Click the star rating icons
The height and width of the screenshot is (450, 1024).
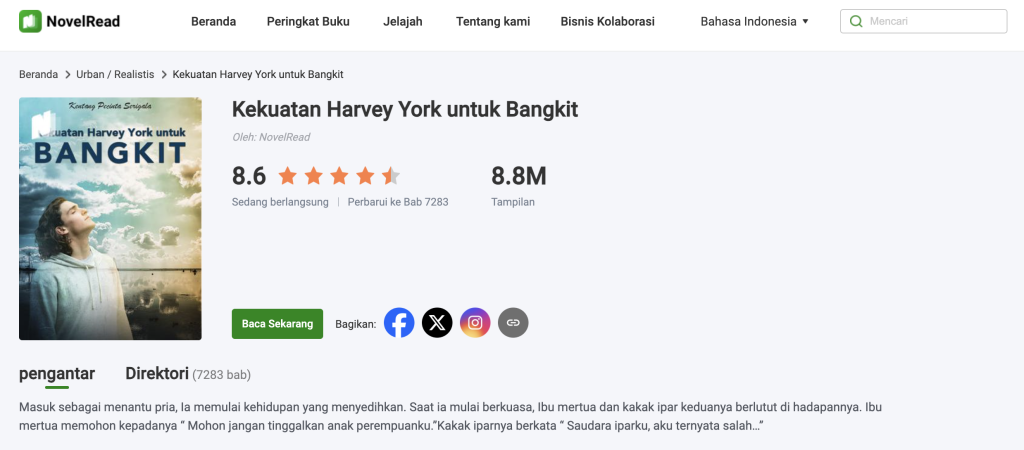339,177
